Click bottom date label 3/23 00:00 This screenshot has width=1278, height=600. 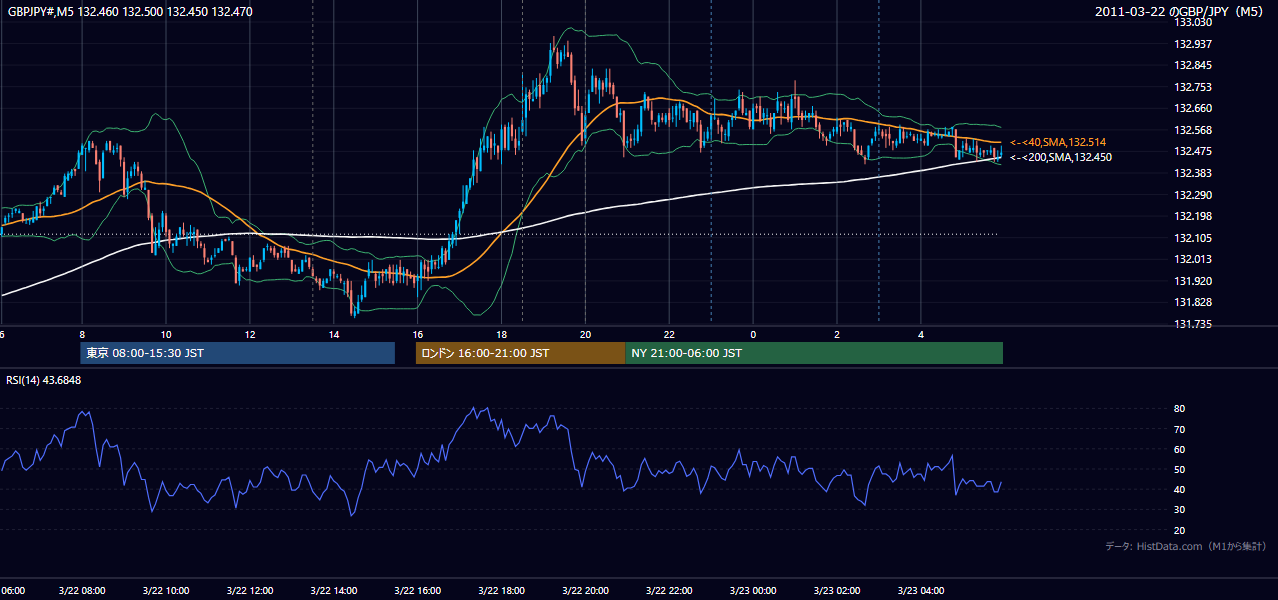point(753,591)
